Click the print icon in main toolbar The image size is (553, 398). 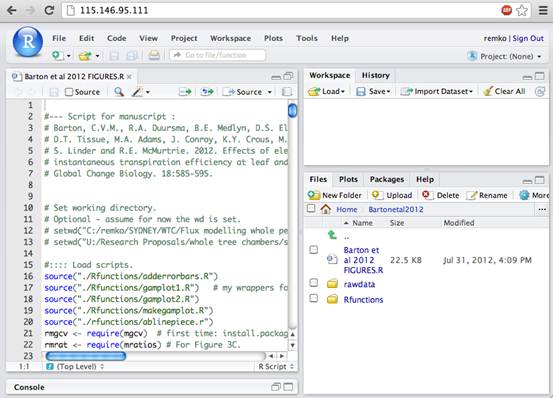[154, 55]
